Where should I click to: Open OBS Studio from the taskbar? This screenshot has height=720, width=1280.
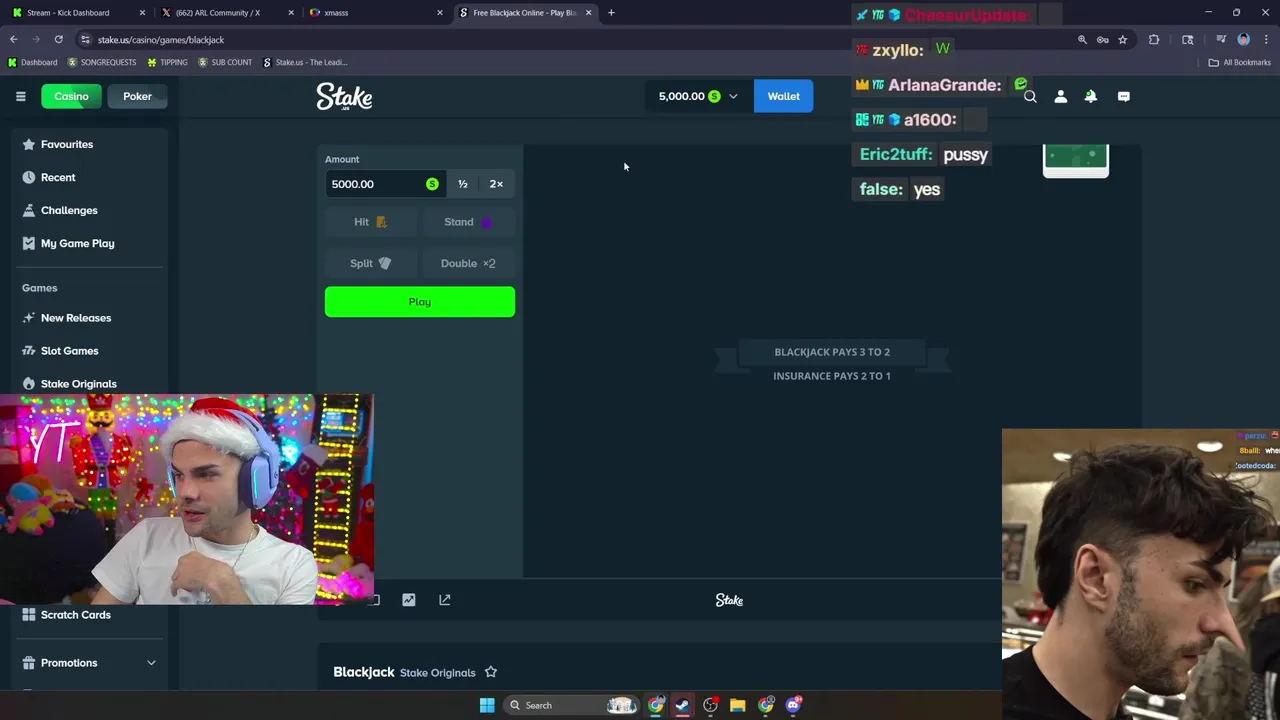pos(710,705)
